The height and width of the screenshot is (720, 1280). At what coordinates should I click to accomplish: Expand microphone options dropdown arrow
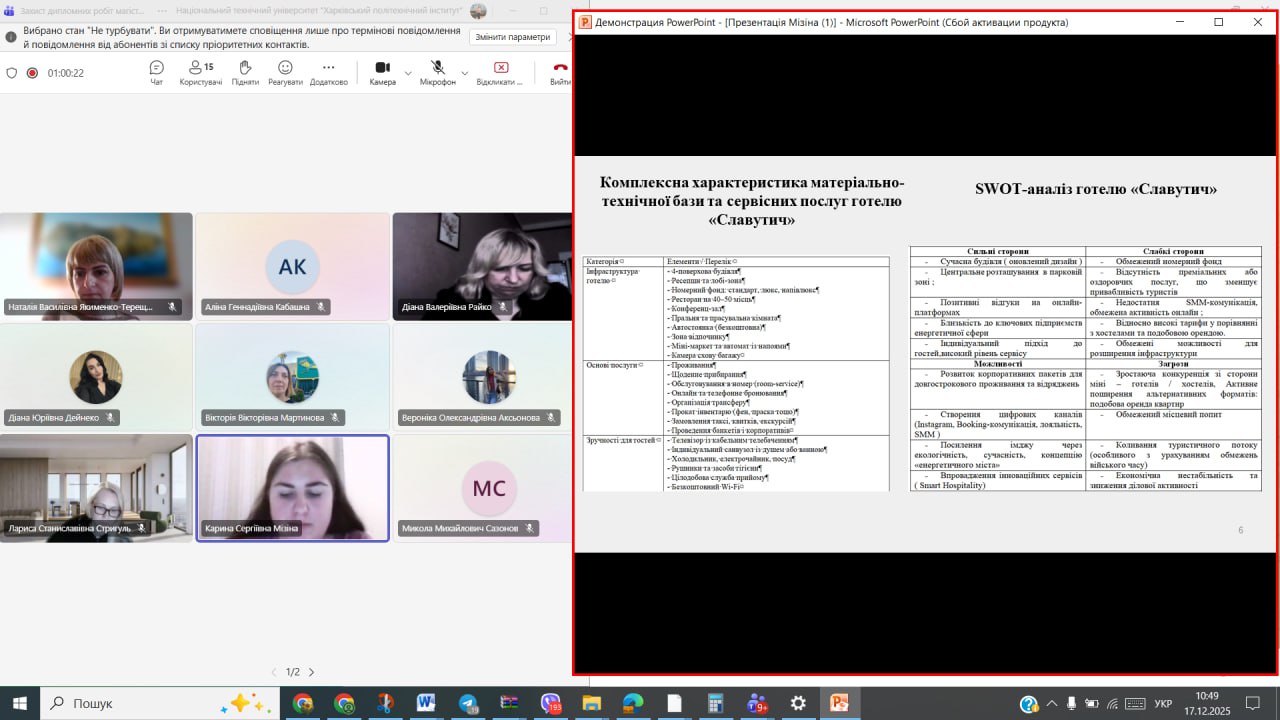464,73
